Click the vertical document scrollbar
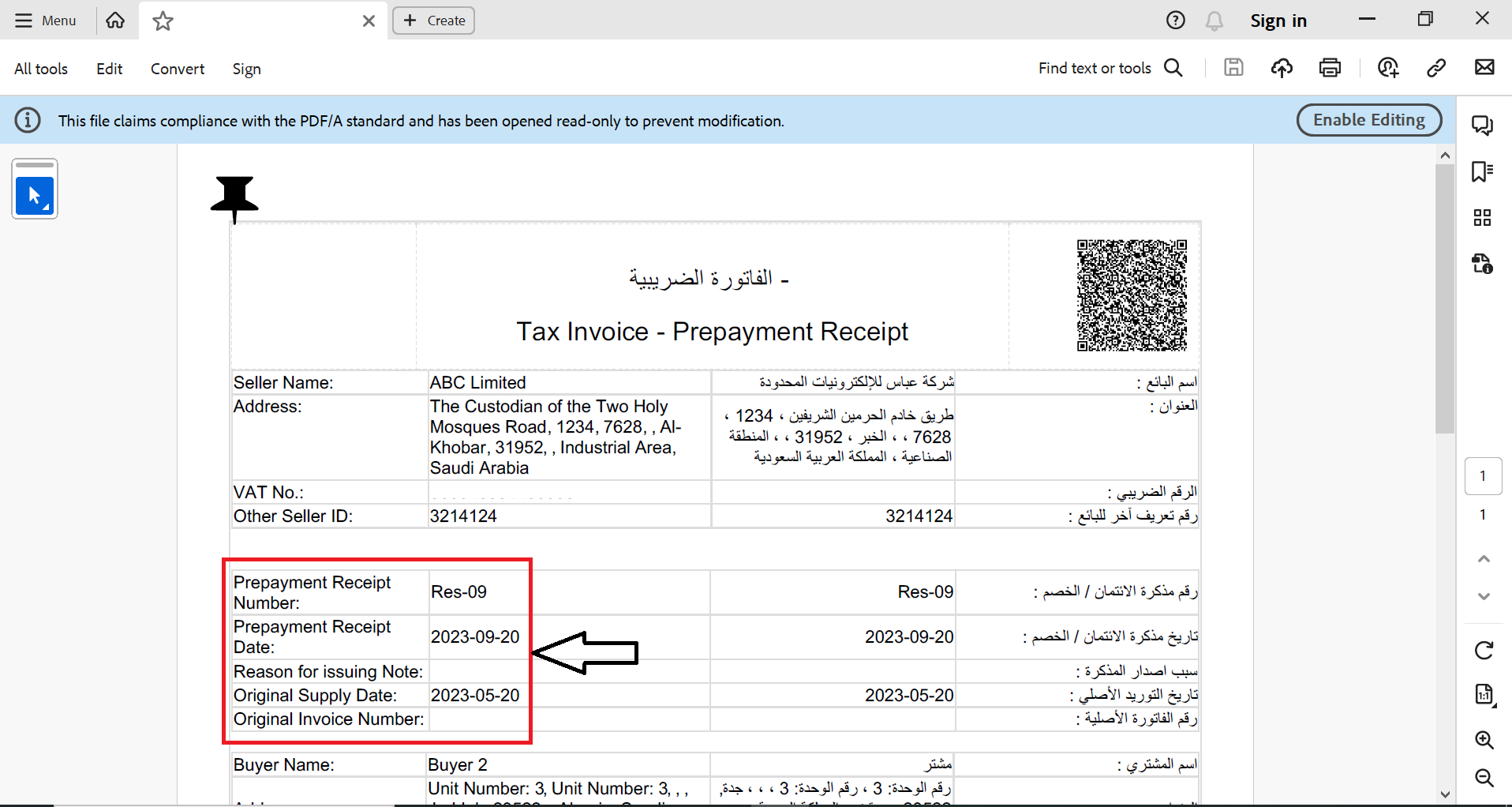1512x807 pixels. 1447,300
